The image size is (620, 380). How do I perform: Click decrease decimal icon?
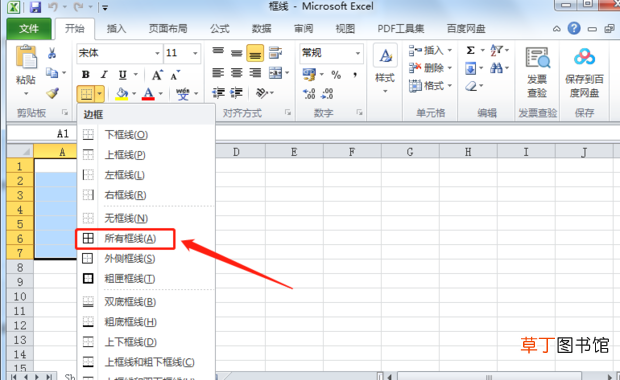pyautogui.click(x=327, y=94)
